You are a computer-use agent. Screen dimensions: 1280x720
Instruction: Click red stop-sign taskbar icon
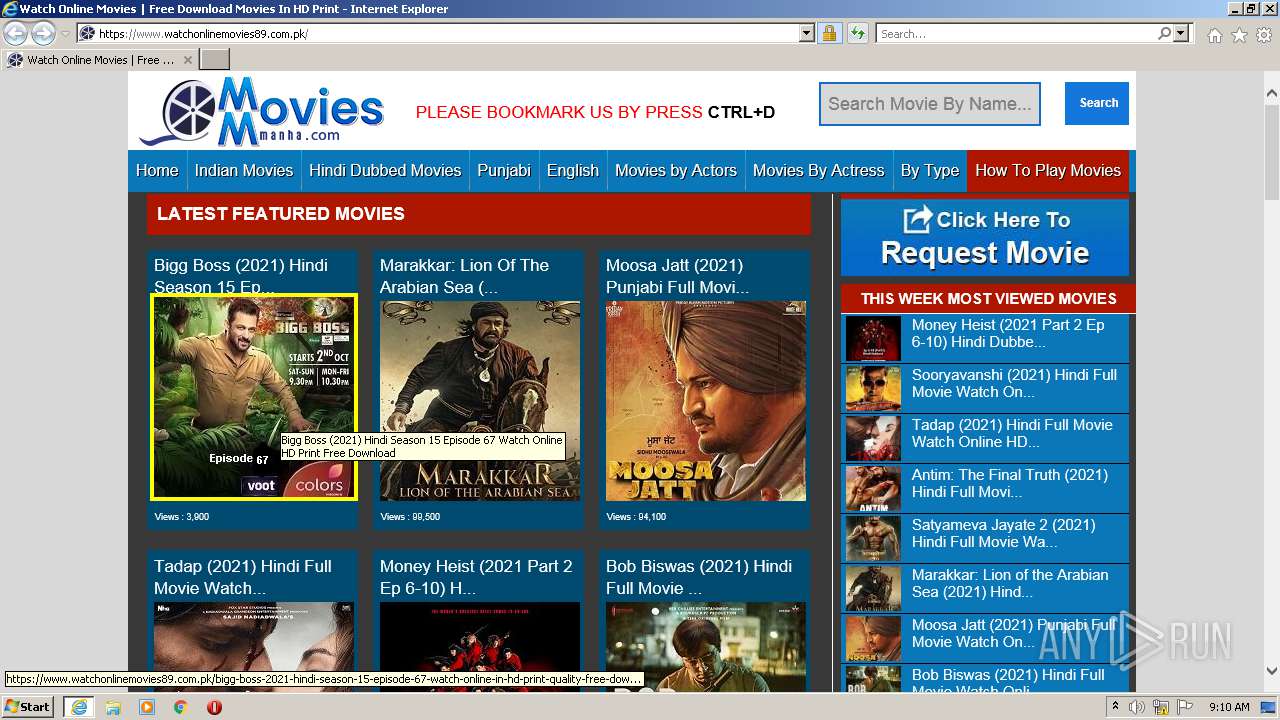pyautogui.click(x=214, y=707)
